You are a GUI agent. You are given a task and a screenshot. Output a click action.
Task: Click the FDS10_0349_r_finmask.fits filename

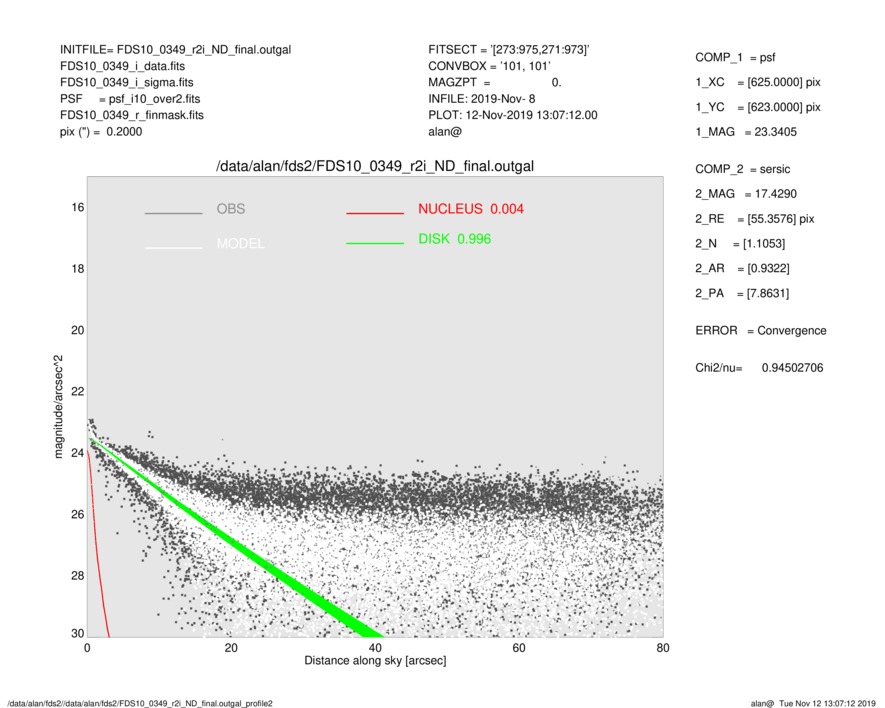point(132,115)
